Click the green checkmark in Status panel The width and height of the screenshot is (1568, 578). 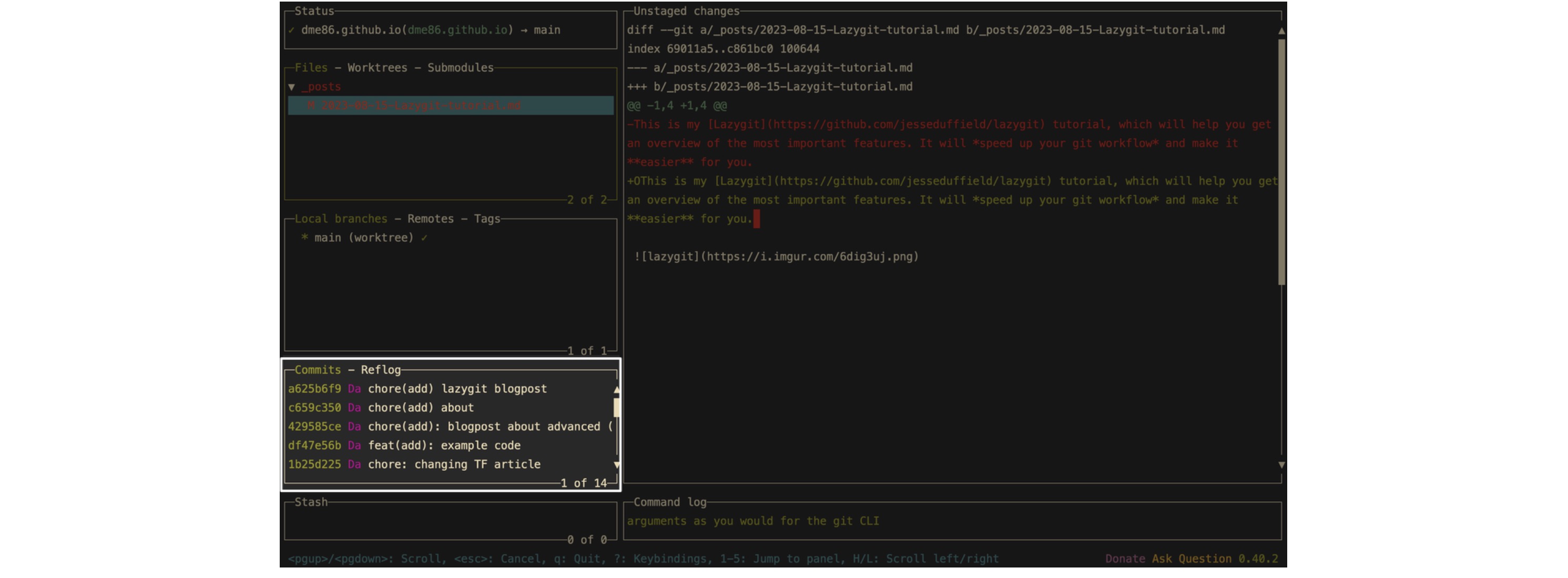(x=291, y=30)
